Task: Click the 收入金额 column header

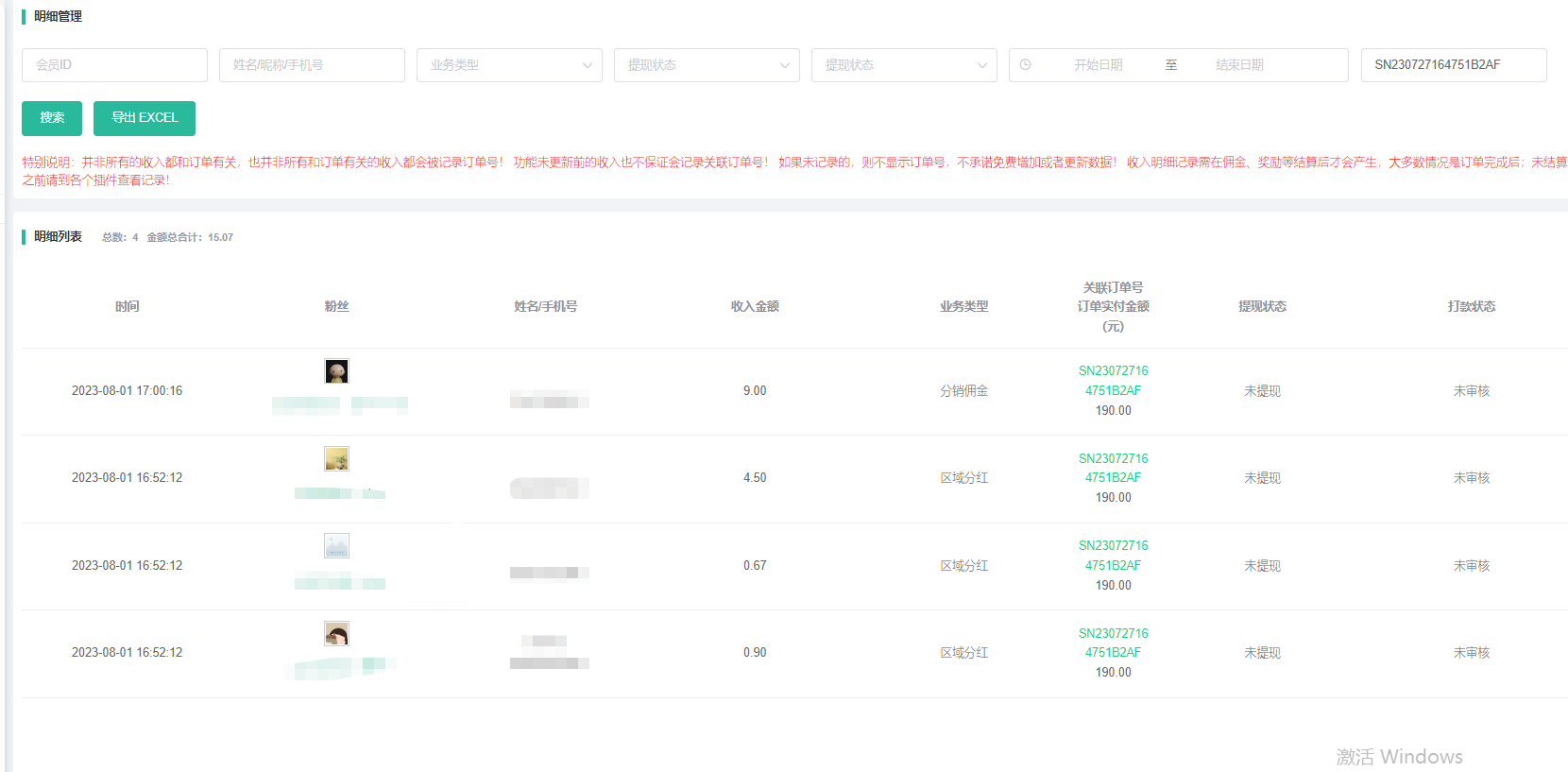Action: (x=755, y=306)
